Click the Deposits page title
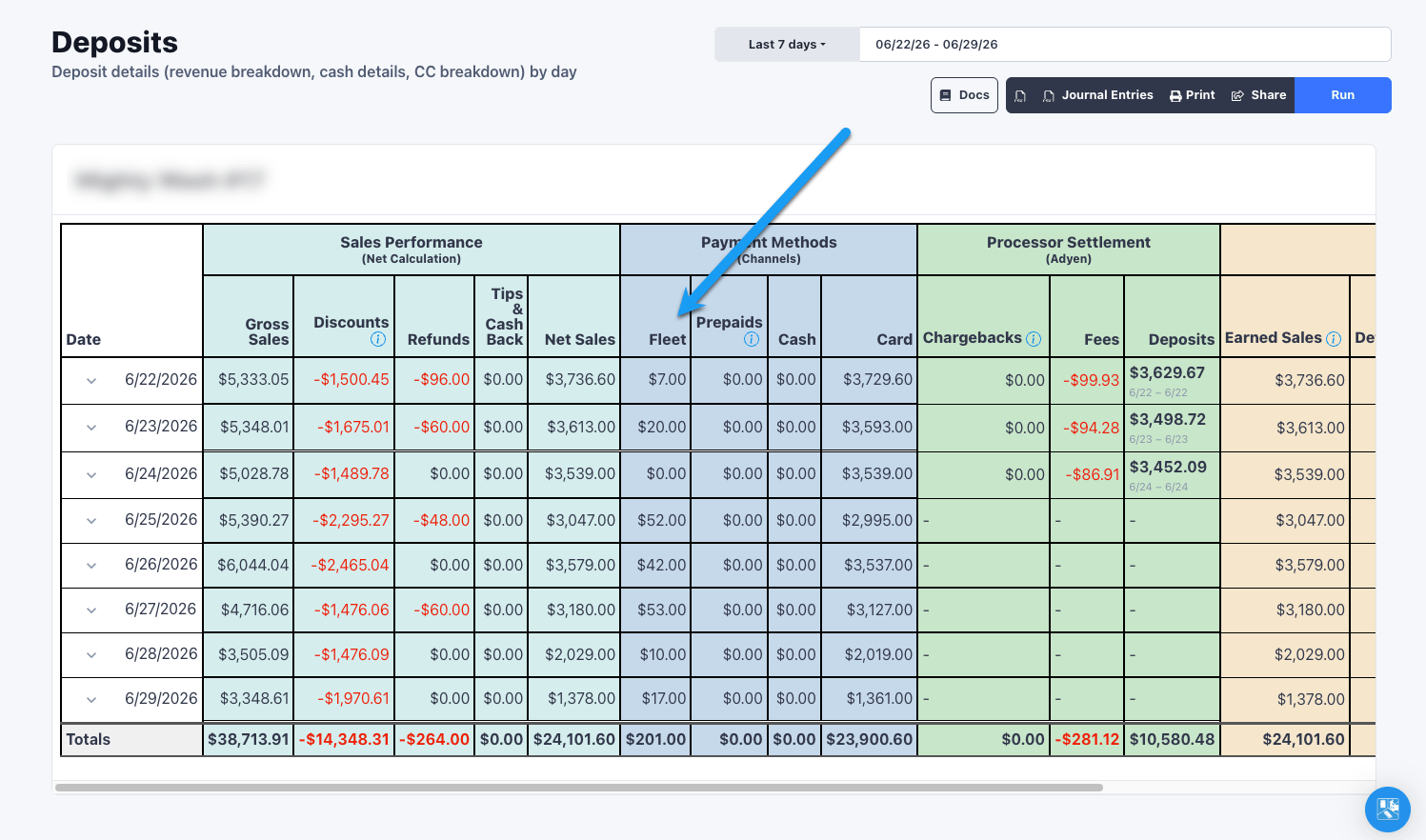 (114, 42)
